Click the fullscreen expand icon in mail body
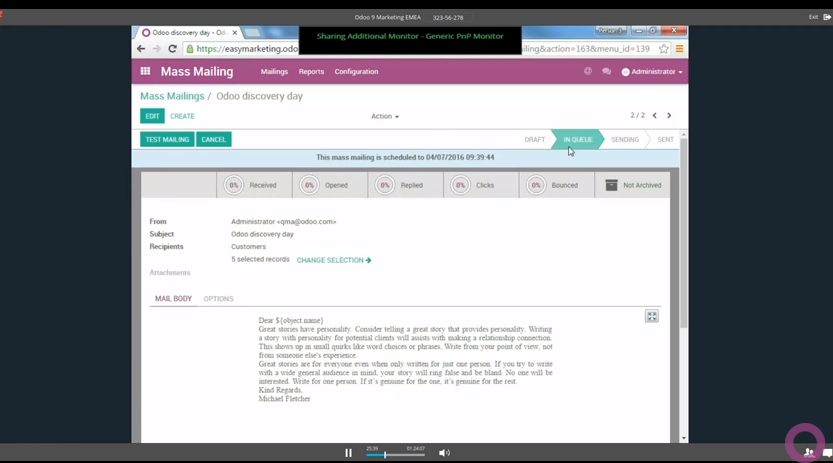 coord(652,316)
